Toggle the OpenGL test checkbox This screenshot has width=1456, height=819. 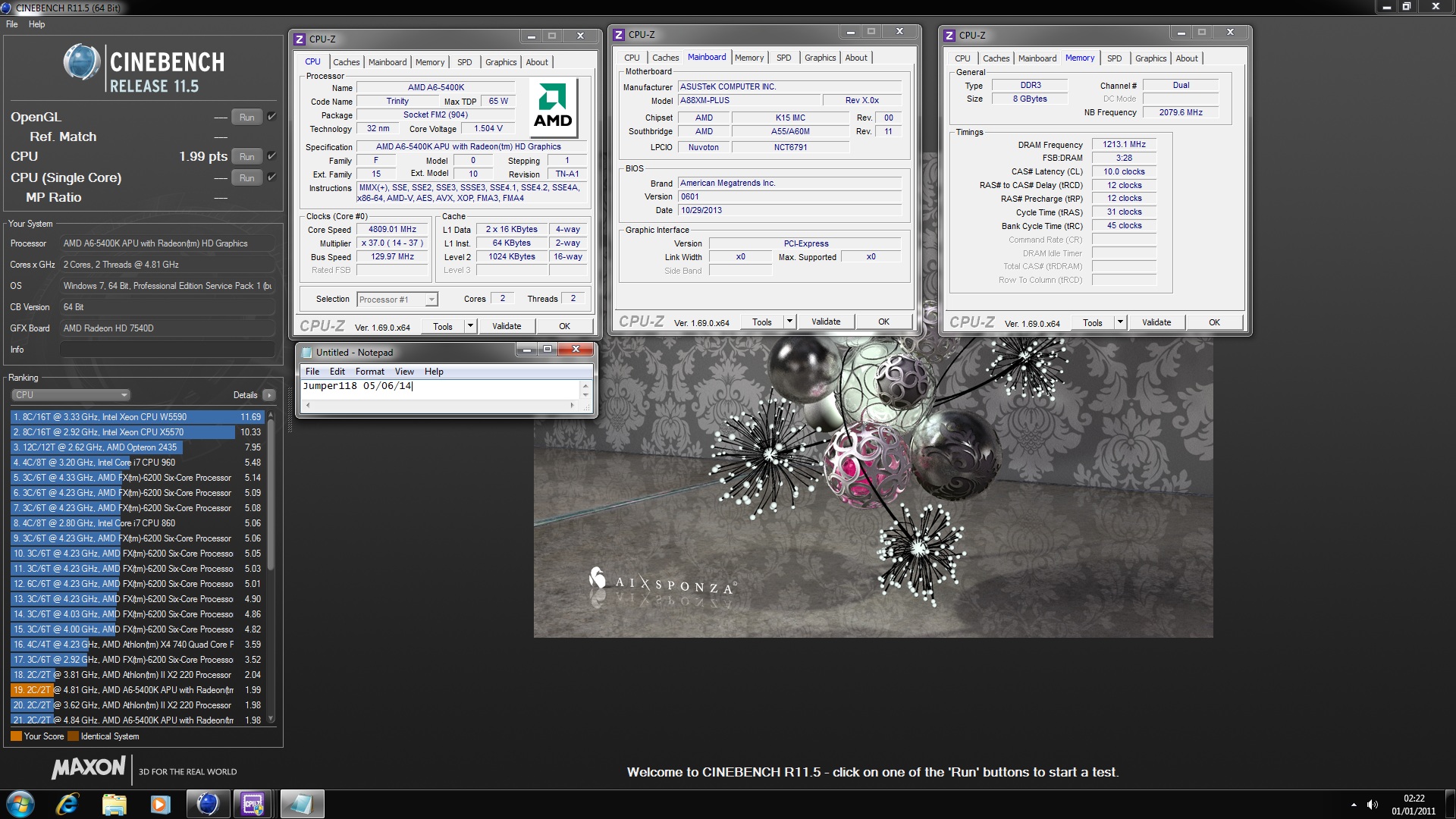(271, 117)
